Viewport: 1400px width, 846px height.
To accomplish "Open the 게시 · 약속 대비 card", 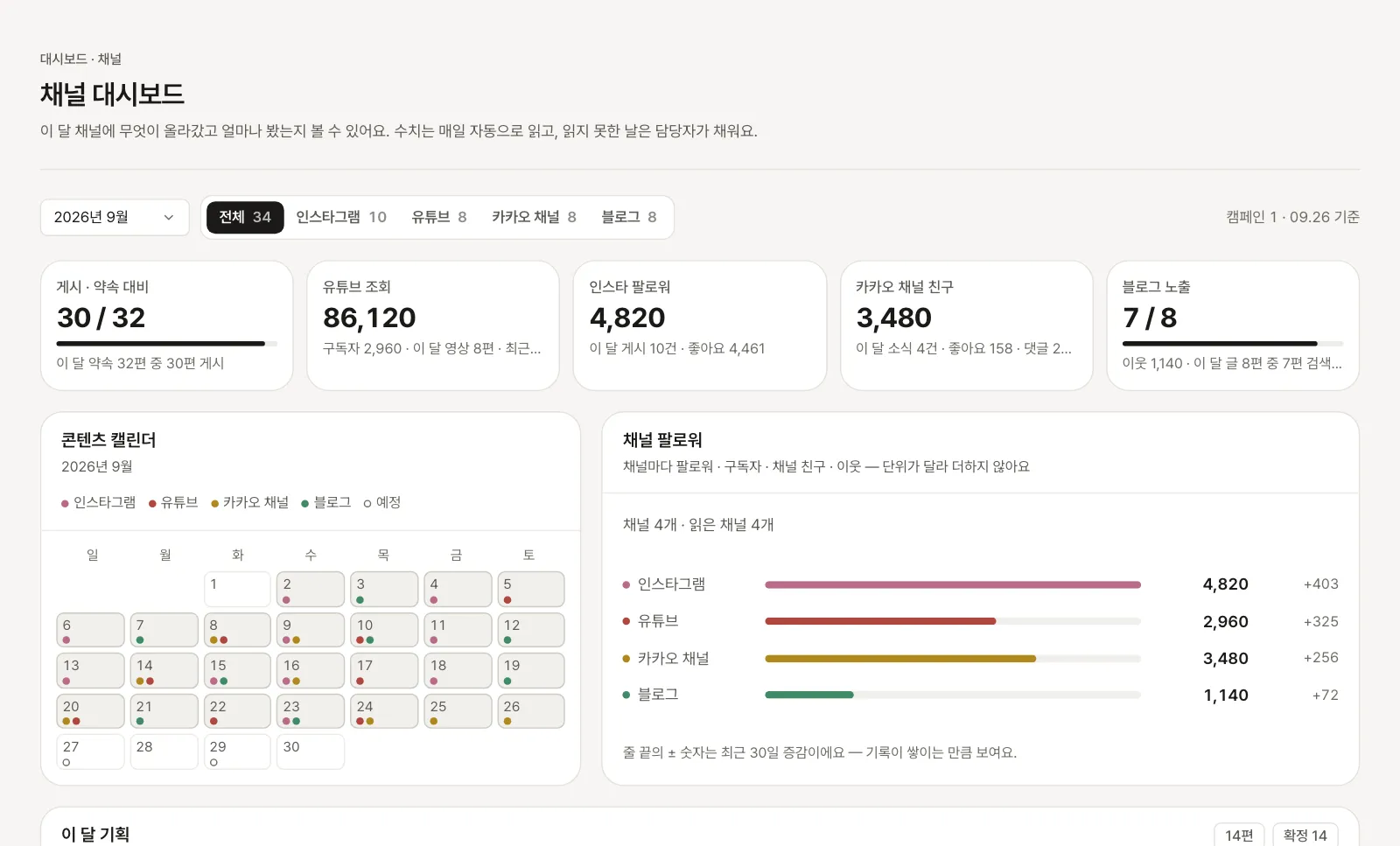I will 166,325.
